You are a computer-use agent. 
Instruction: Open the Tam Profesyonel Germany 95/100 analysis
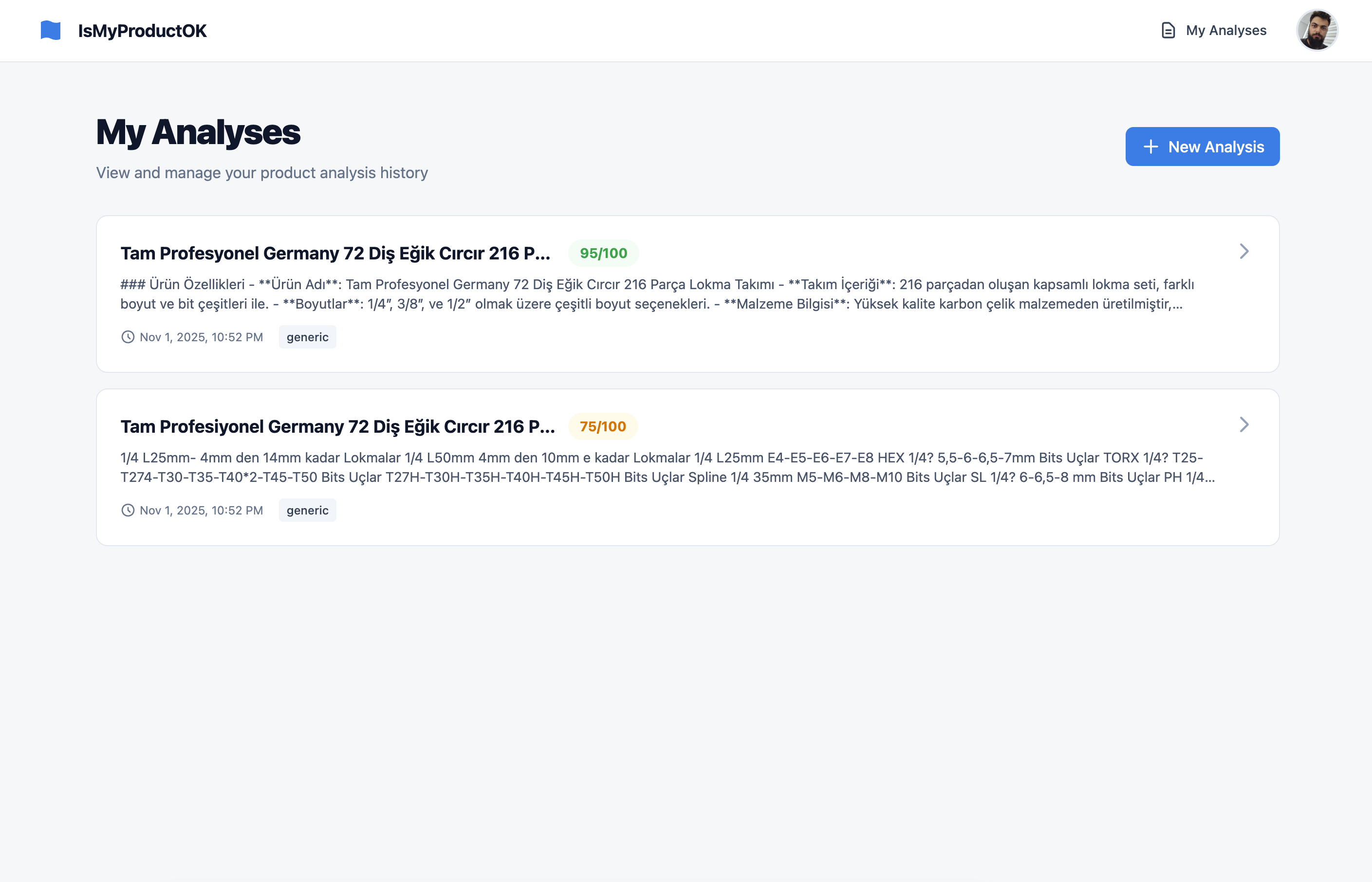coord(334,253)
